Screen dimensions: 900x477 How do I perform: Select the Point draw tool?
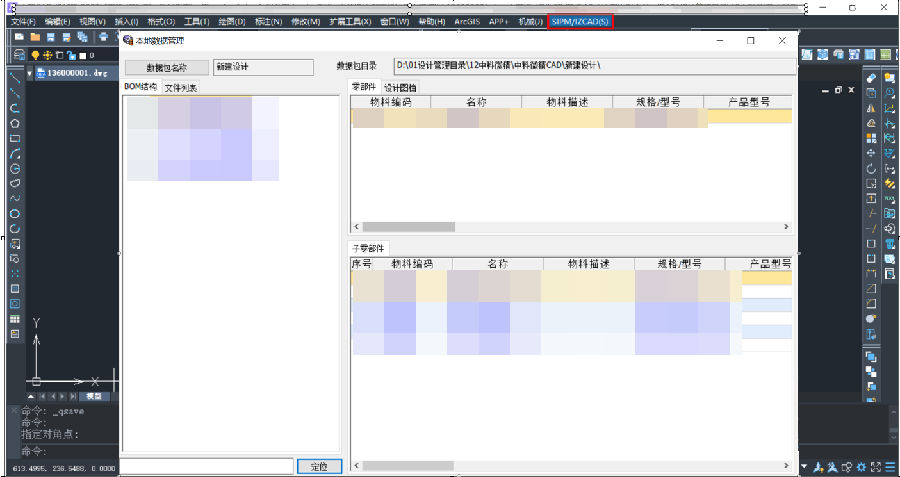15,274
